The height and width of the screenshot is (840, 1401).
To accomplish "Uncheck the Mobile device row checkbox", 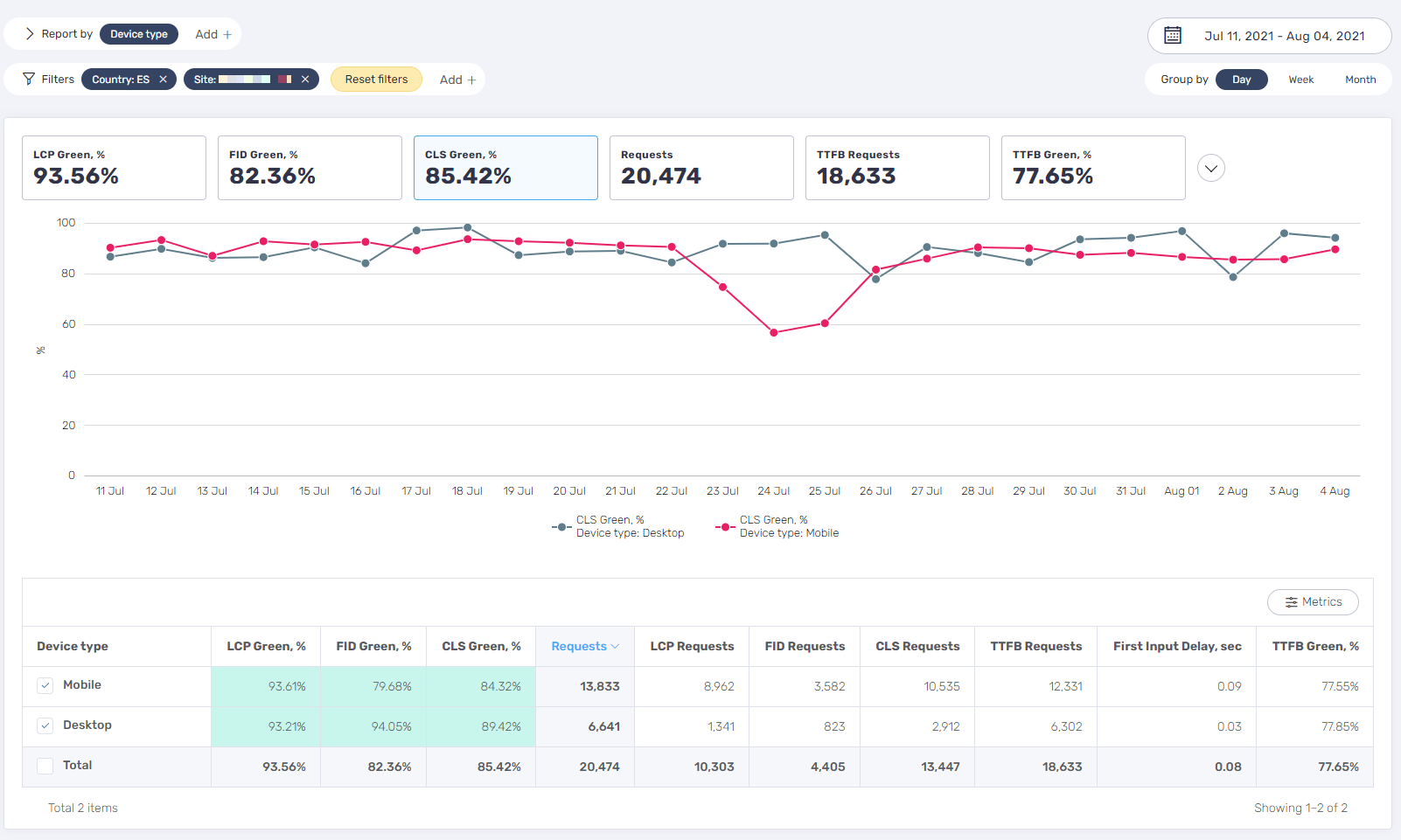I will click(x=45, y=686).
